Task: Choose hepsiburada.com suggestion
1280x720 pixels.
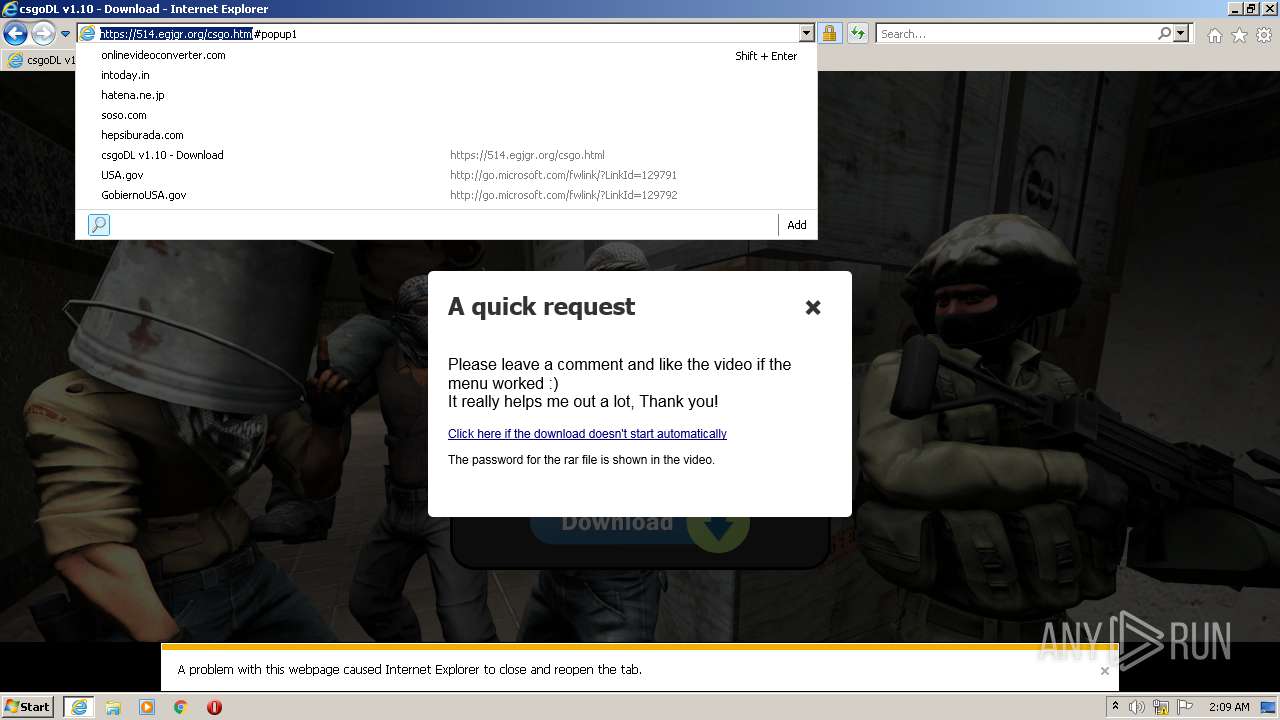Action: click(446, 135)
